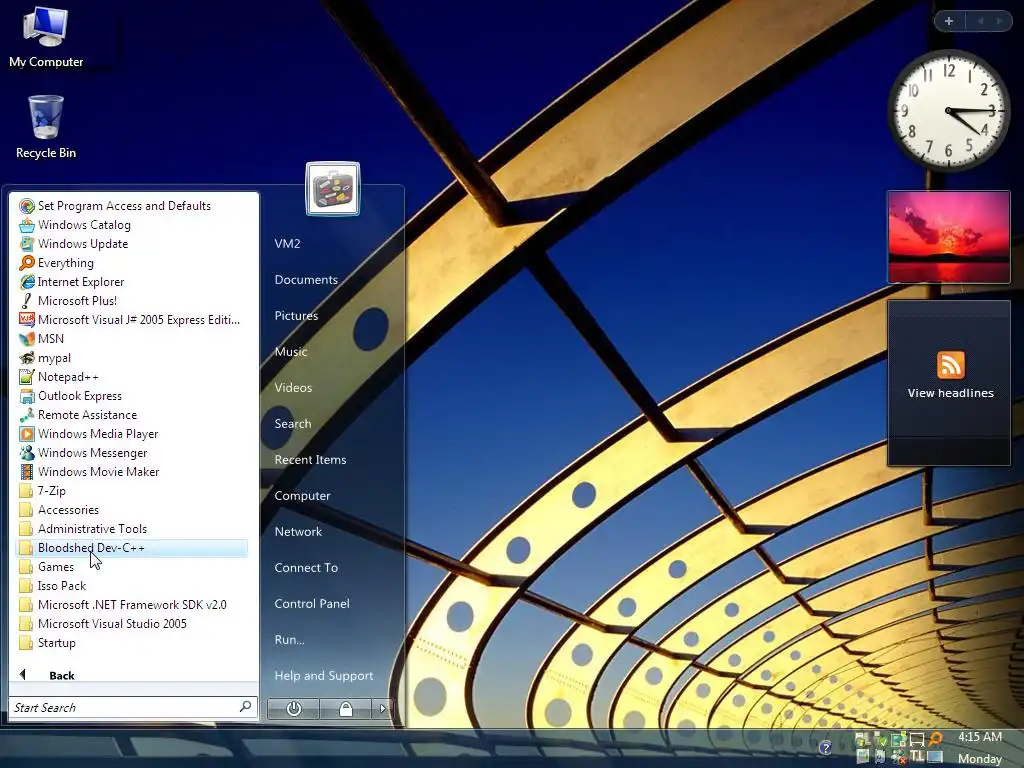Screen dimensions: 1024x768
Task: Open Search from Start menu right pane
Action: 293,423
